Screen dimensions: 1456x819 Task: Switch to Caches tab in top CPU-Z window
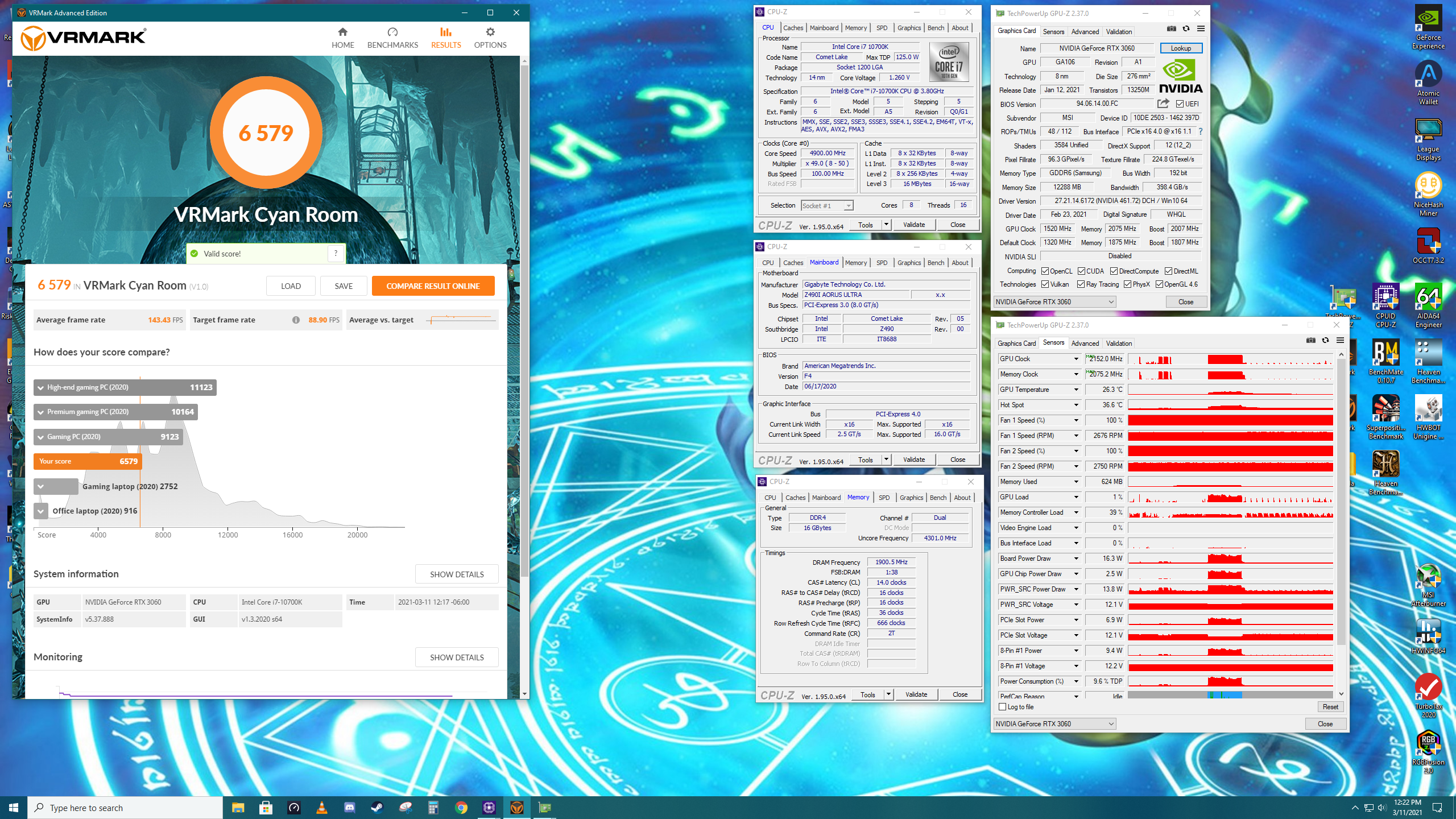793,28
